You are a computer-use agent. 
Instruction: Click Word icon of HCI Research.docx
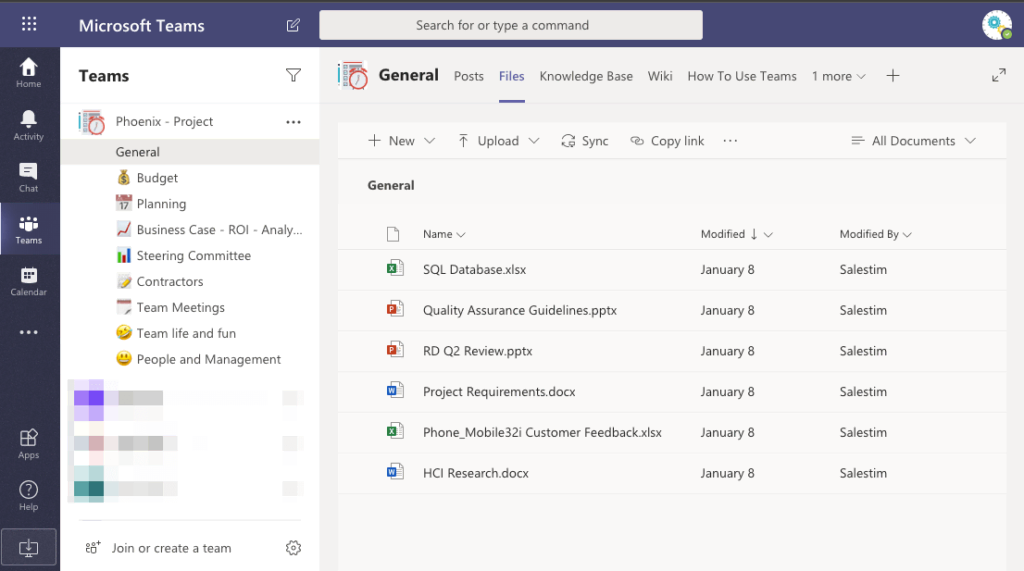[394, 471]
